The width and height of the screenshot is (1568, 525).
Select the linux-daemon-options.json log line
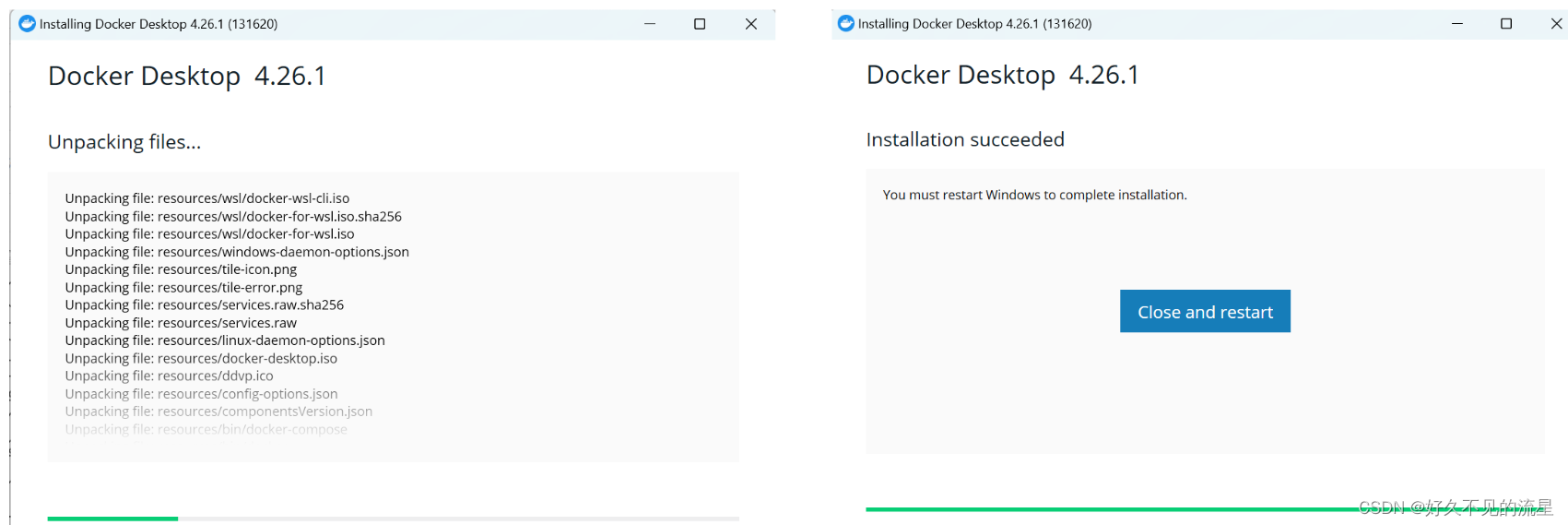click(225, 340)
